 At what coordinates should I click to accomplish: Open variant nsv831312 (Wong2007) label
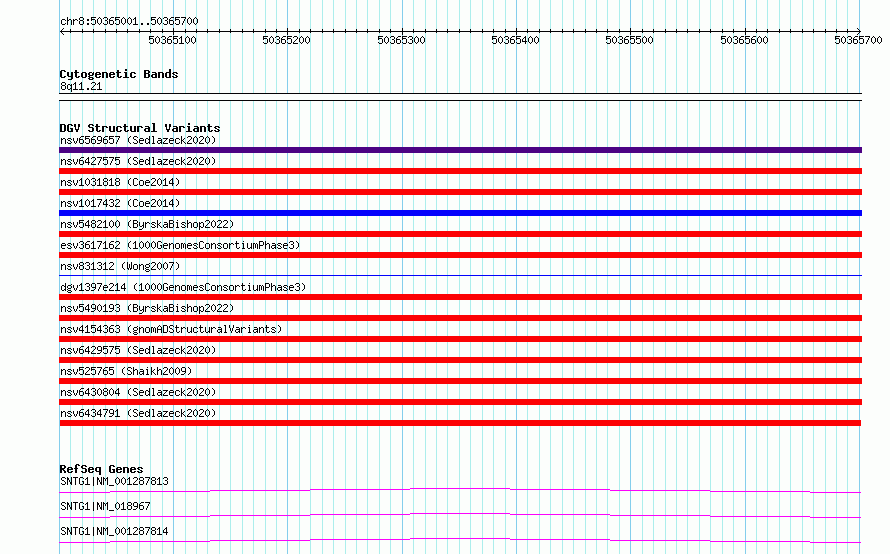120,266
